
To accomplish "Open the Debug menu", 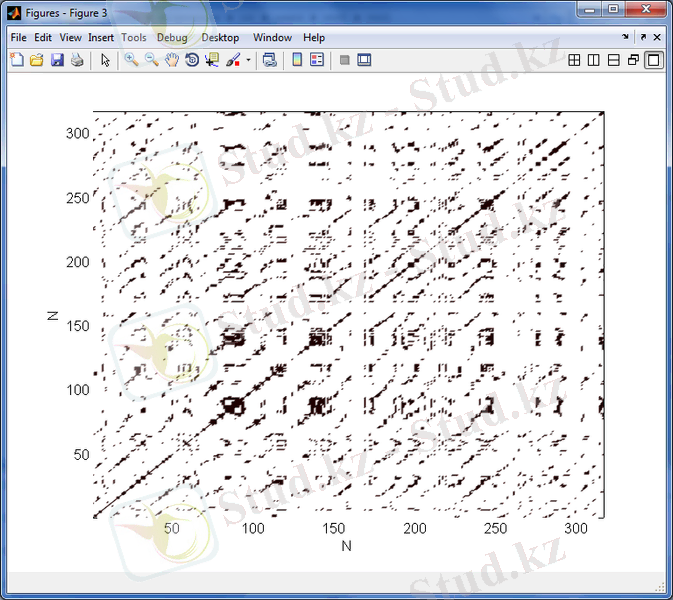I will coord(172,38).
